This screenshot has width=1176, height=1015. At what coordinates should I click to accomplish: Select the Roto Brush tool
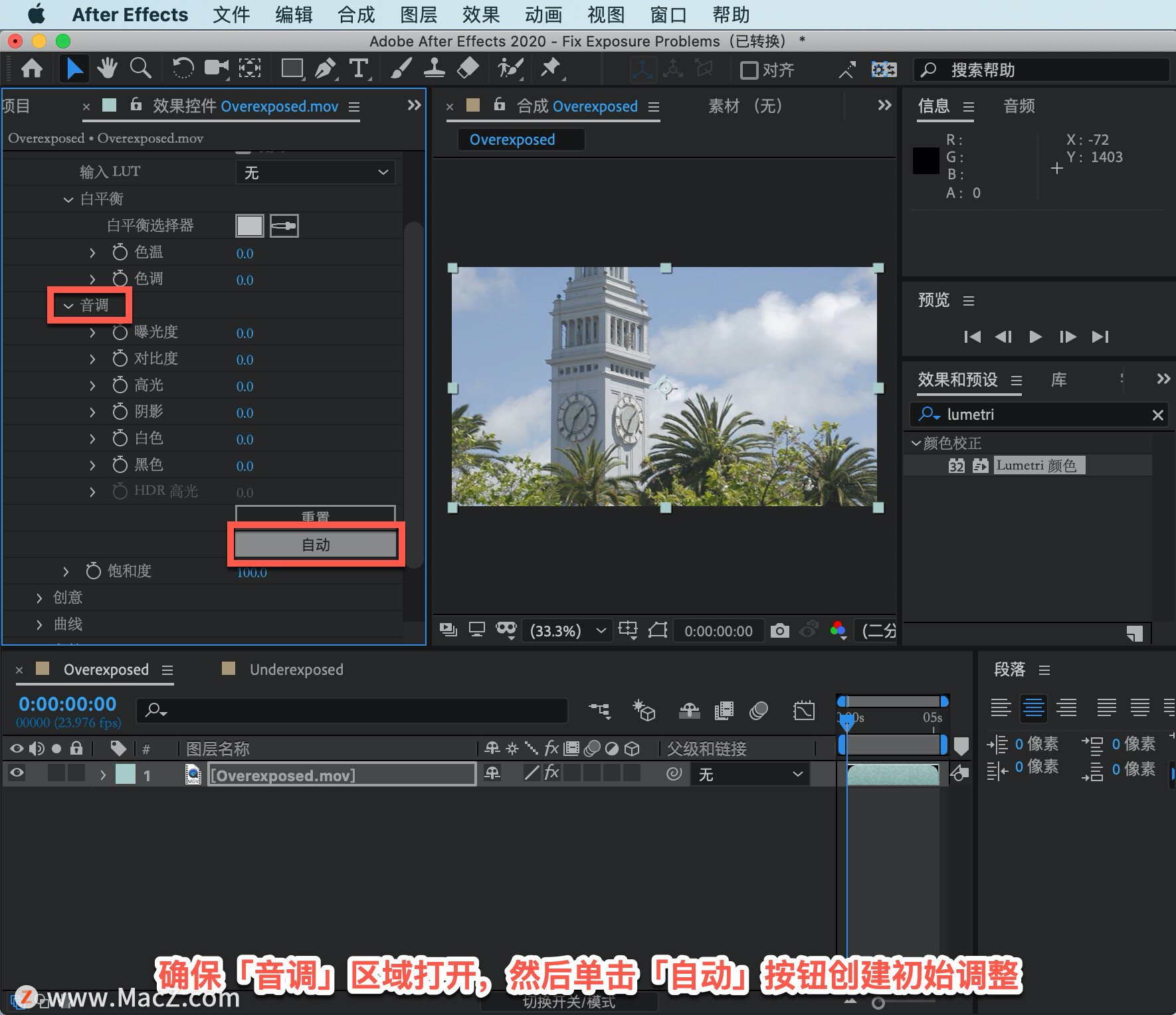point(510,68)
